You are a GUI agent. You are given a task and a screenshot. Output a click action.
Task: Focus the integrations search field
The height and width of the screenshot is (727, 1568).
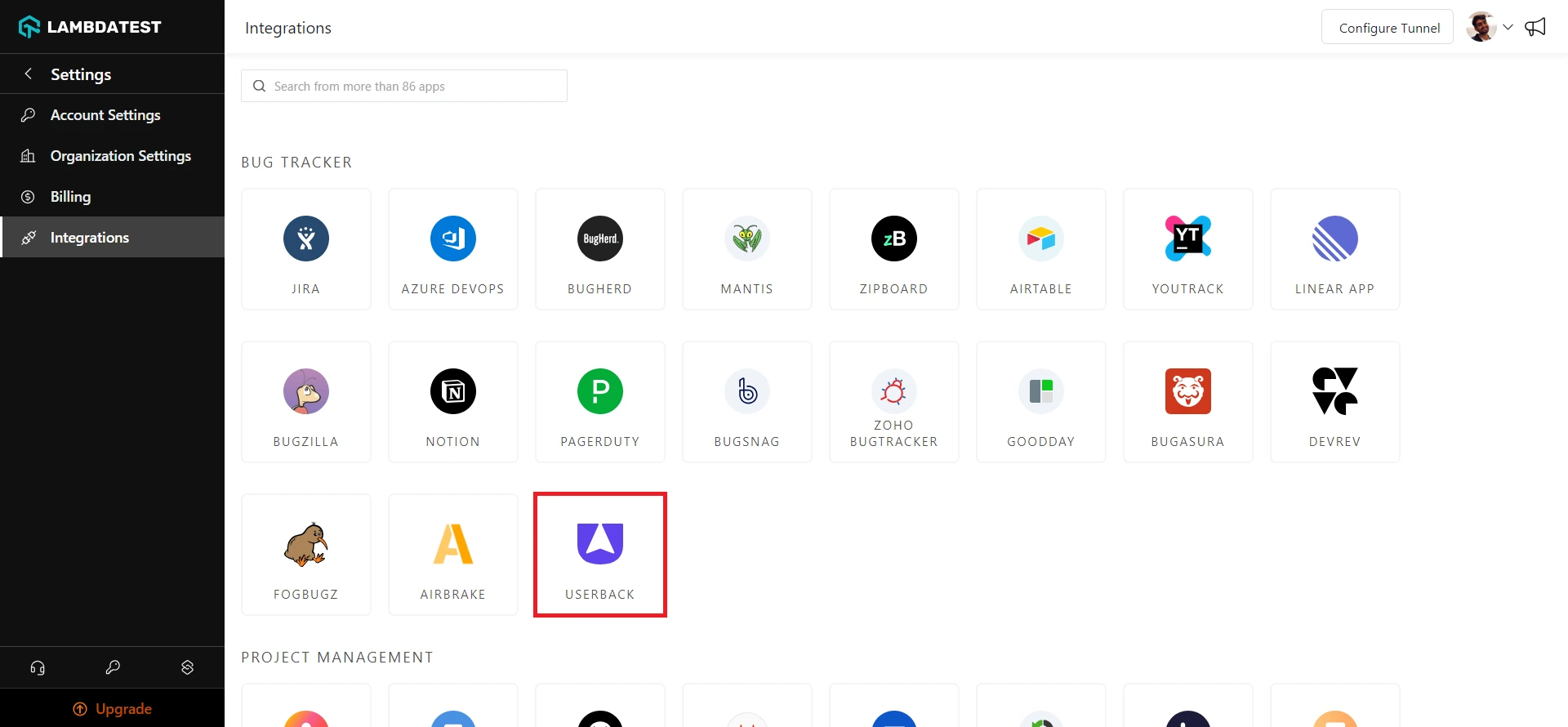(x=404, y=86)
